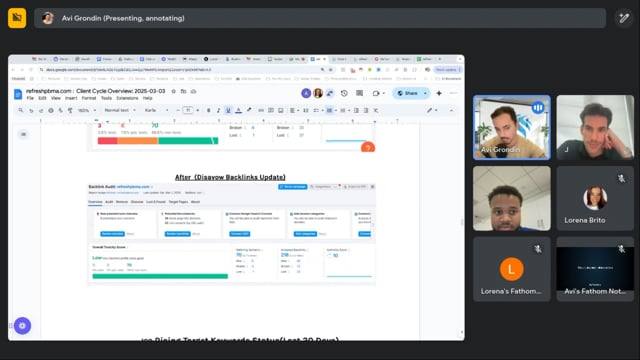640x360 pixels.
Task: Click the Share button
Action: [x=407, y=93]
